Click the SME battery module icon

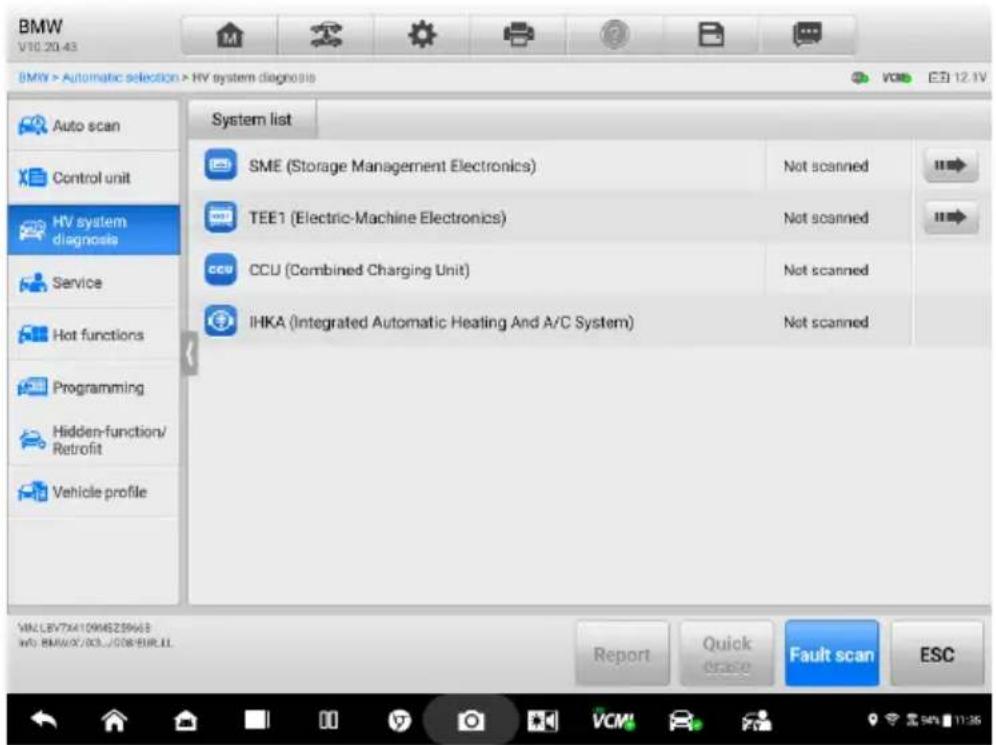[x=220, y=165]
